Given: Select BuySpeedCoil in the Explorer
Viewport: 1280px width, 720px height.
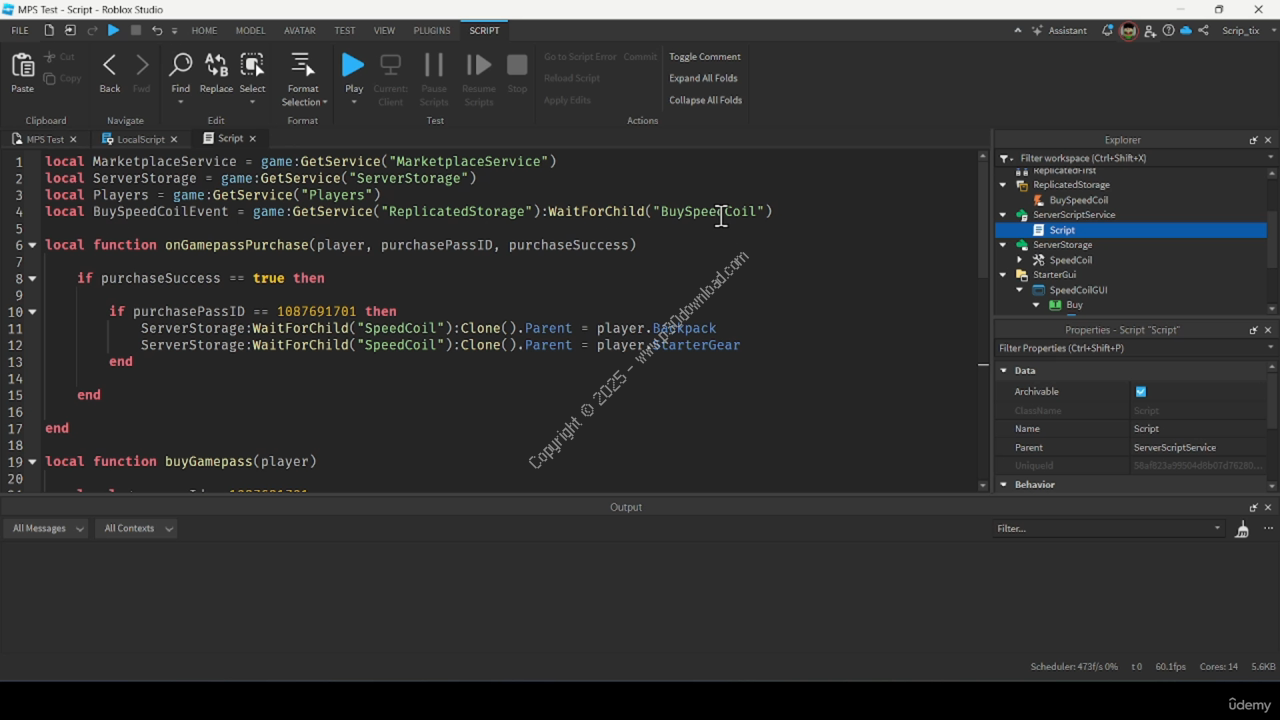Looking at the screenshot, I should click(x=1078, y=200).
